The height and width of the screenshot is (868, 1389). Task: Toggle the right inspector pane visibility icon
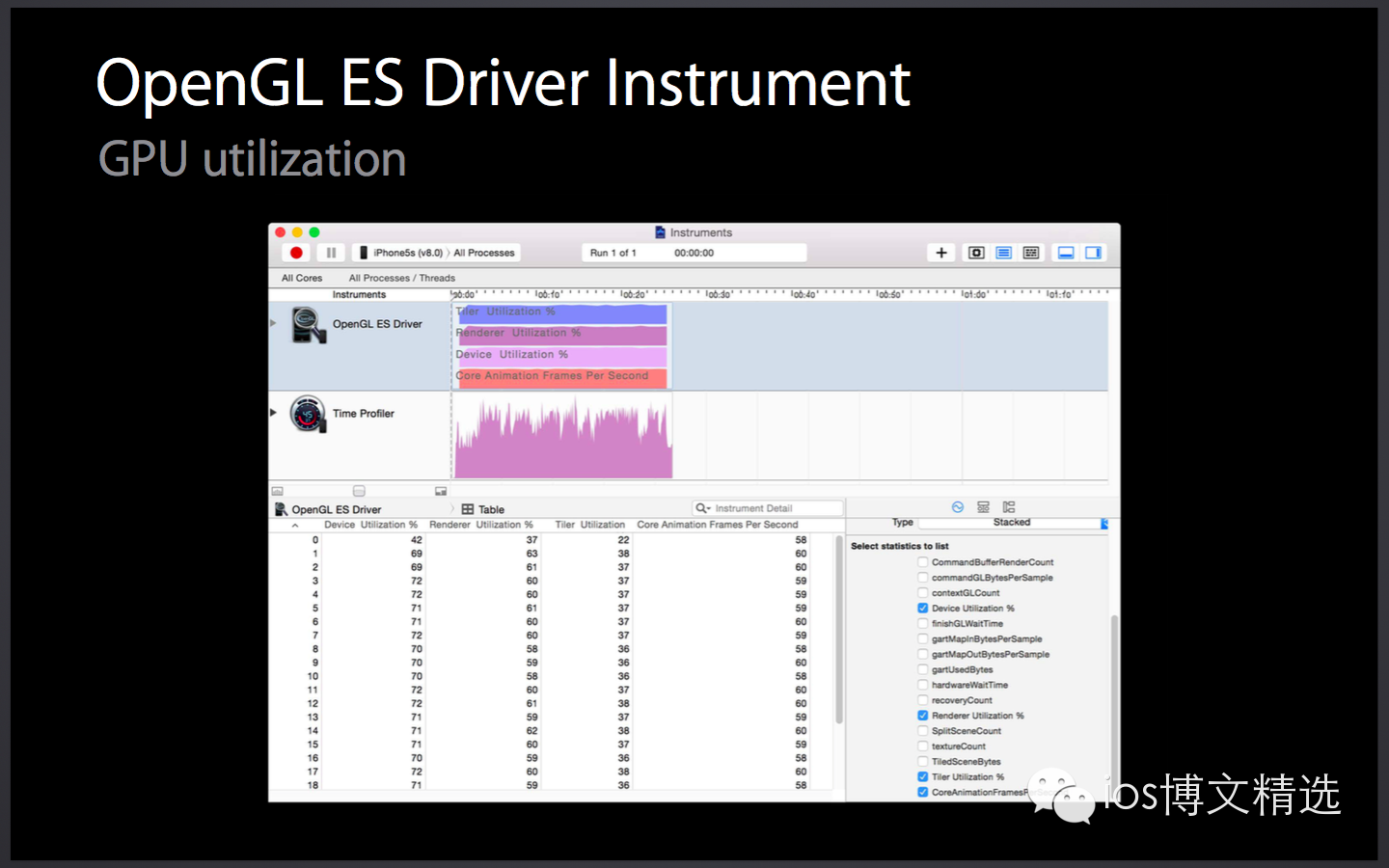(x=1093, y=253)
